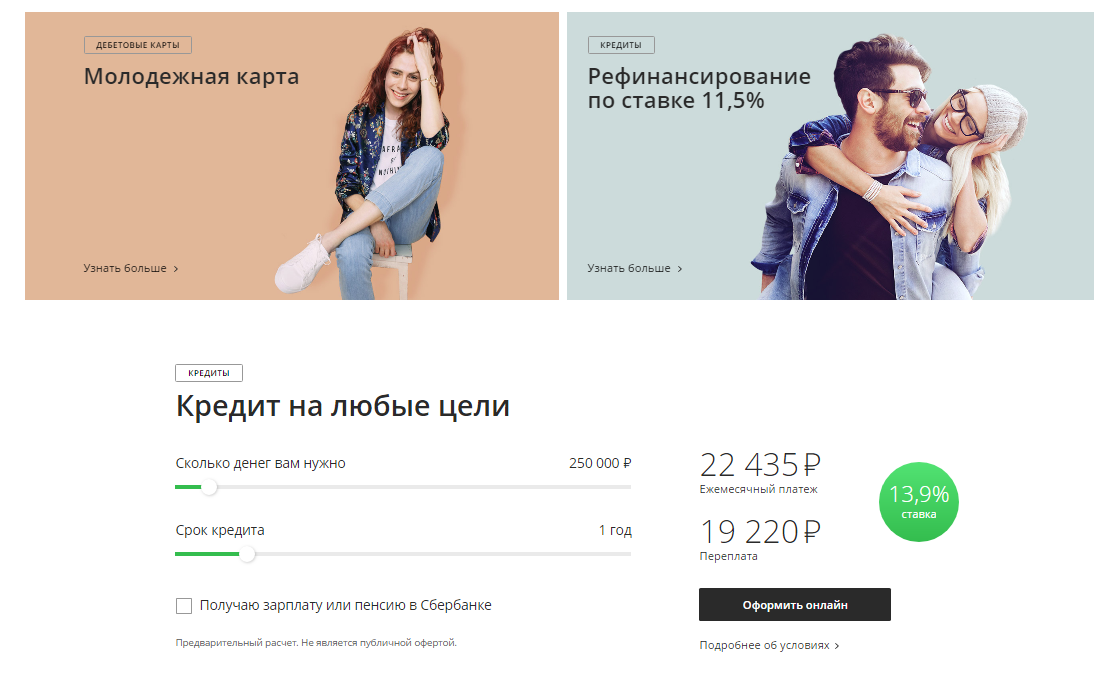Click the Срок кредита slider handle
The image size is (1110, 698).
247,553
